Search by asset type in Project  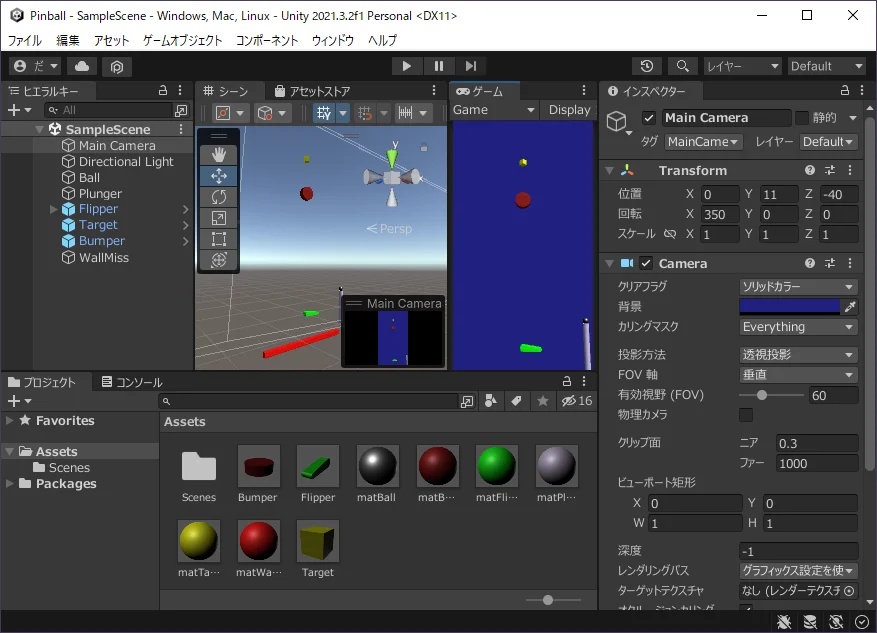(x=491, y=401)
